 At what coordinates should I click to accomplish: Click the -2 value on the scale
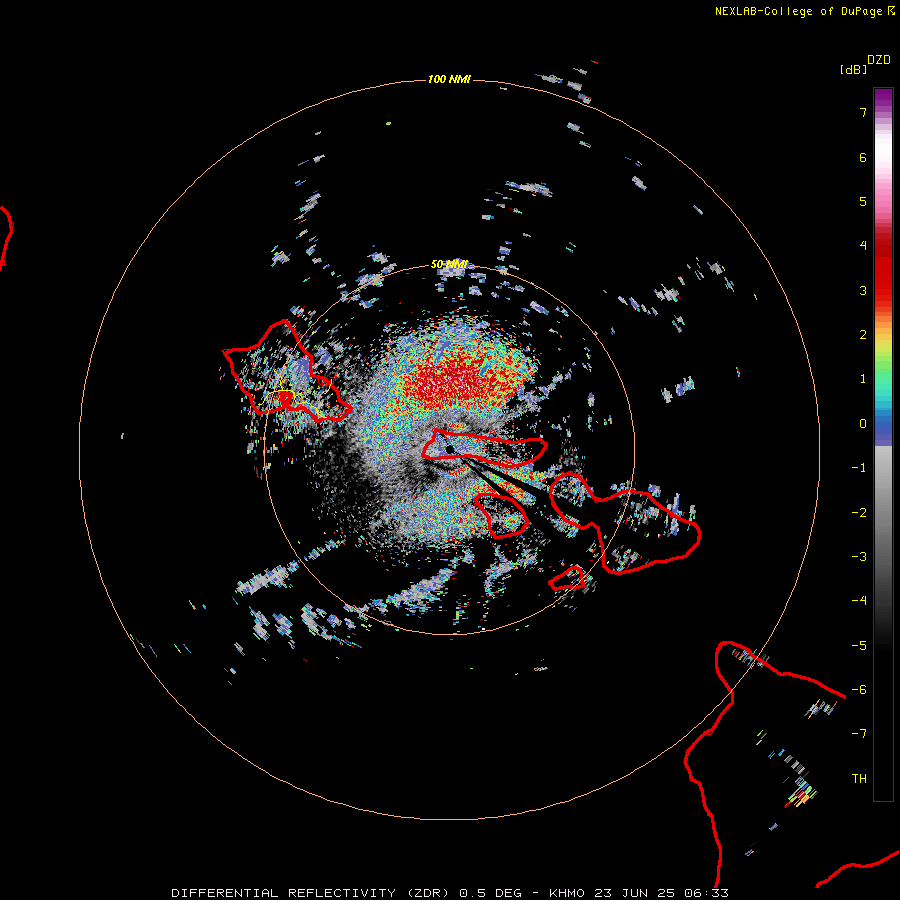click(859, 513)
